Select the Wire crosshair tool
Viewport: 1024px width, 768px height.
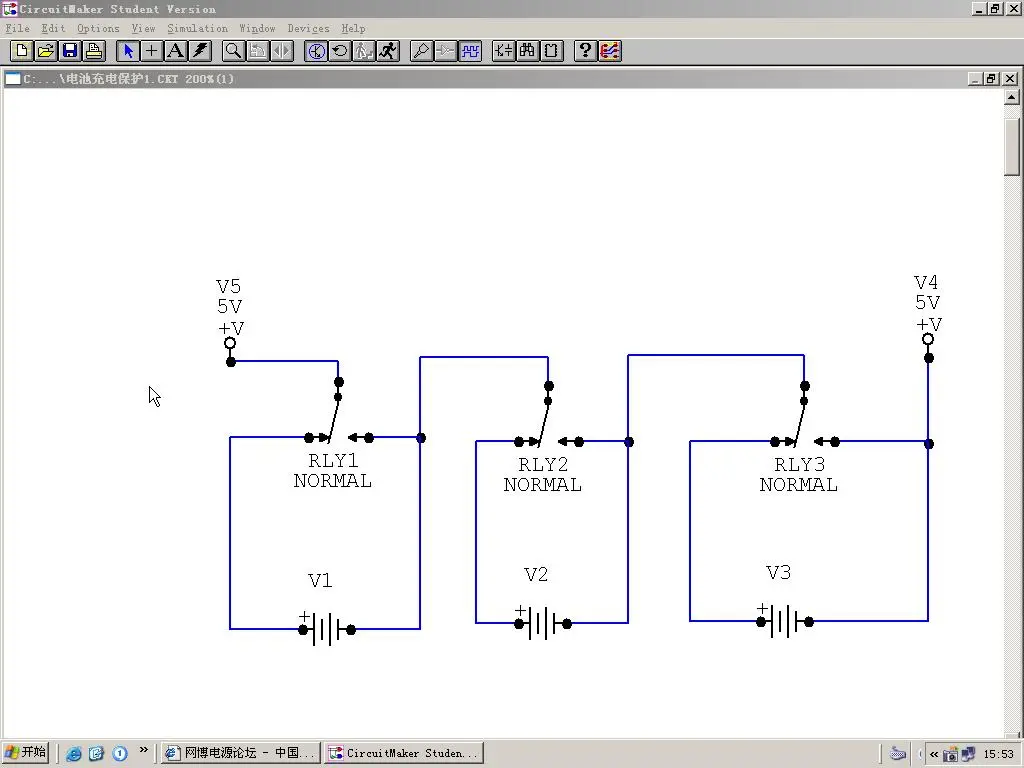pyautogui.click(x=152, y=51)
